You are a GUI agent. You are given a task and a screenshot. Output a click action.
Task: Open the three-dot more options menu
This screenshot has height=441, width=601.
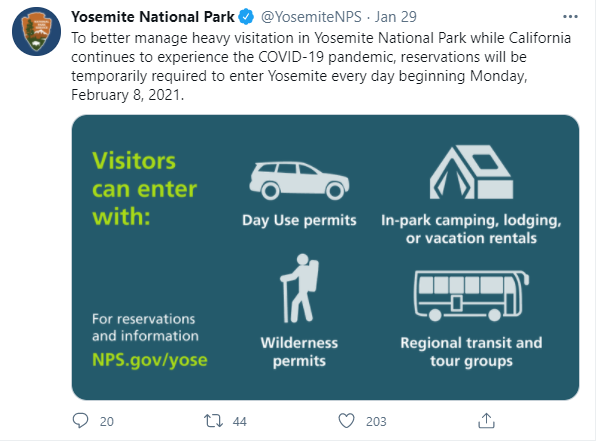pyautogui.click(x=570, y=16)
